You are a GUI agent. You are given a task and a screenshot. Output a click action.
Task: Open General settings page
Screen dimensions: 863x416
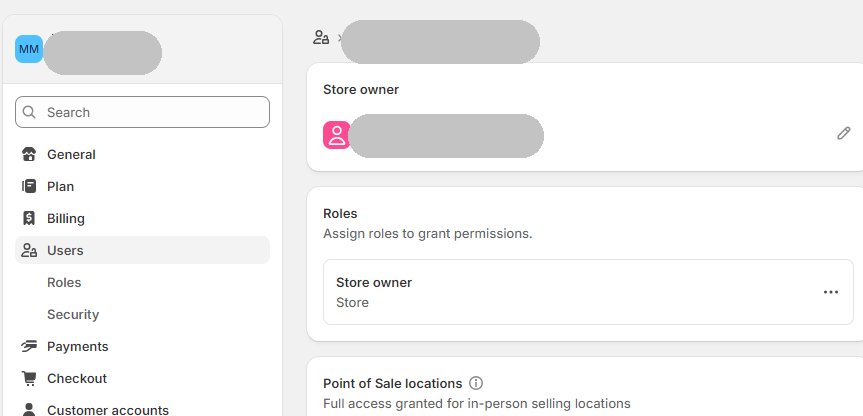[71, 155]
